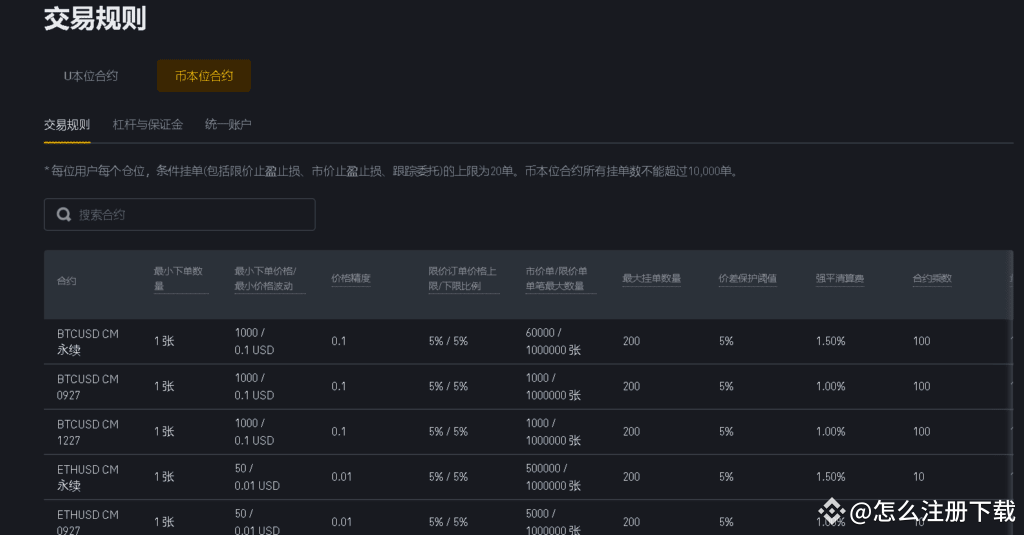Click the watermark logo next to 怎么注册下载
This screenshot has width=1024, height=535.
[832, 512]
